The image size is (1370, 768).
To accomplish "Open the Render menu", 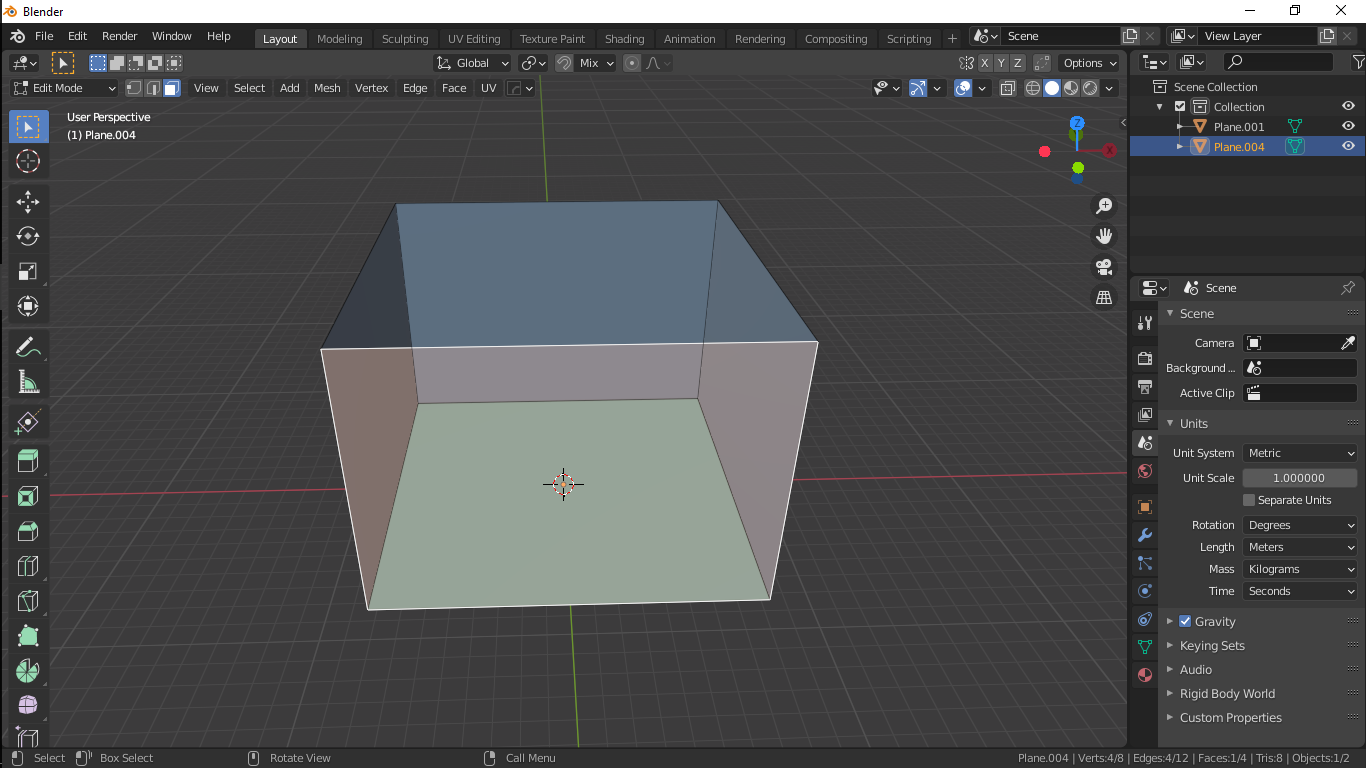I will (120, 36).
